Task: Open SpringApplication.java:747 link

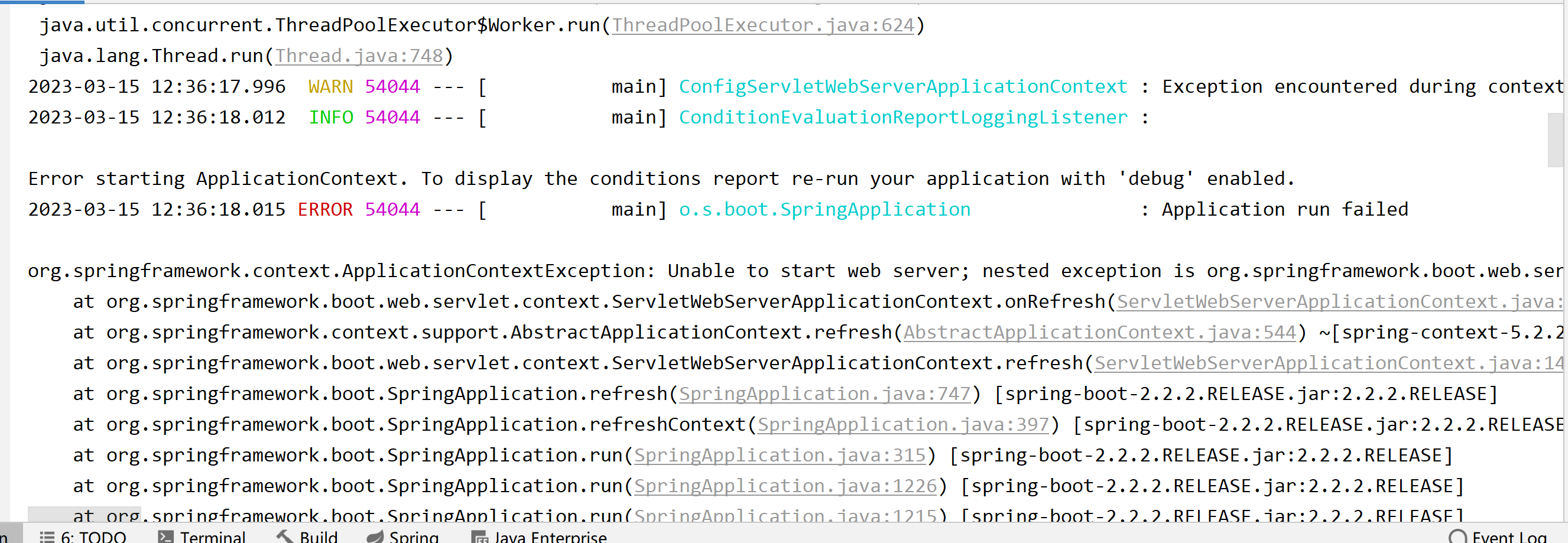Action: [x=823, y=394]
